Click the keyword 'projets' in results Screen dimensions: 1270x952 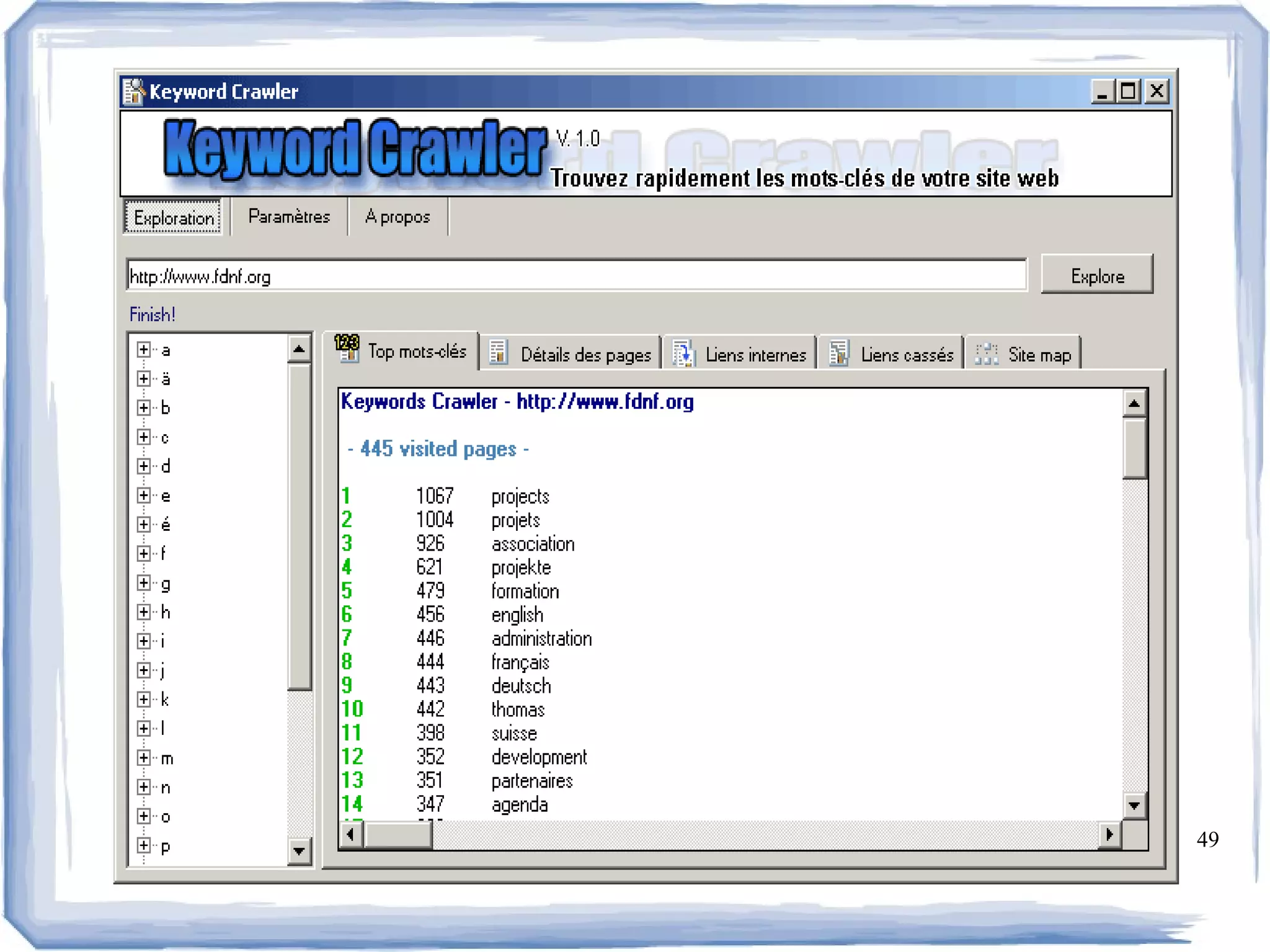click(515, 520)
